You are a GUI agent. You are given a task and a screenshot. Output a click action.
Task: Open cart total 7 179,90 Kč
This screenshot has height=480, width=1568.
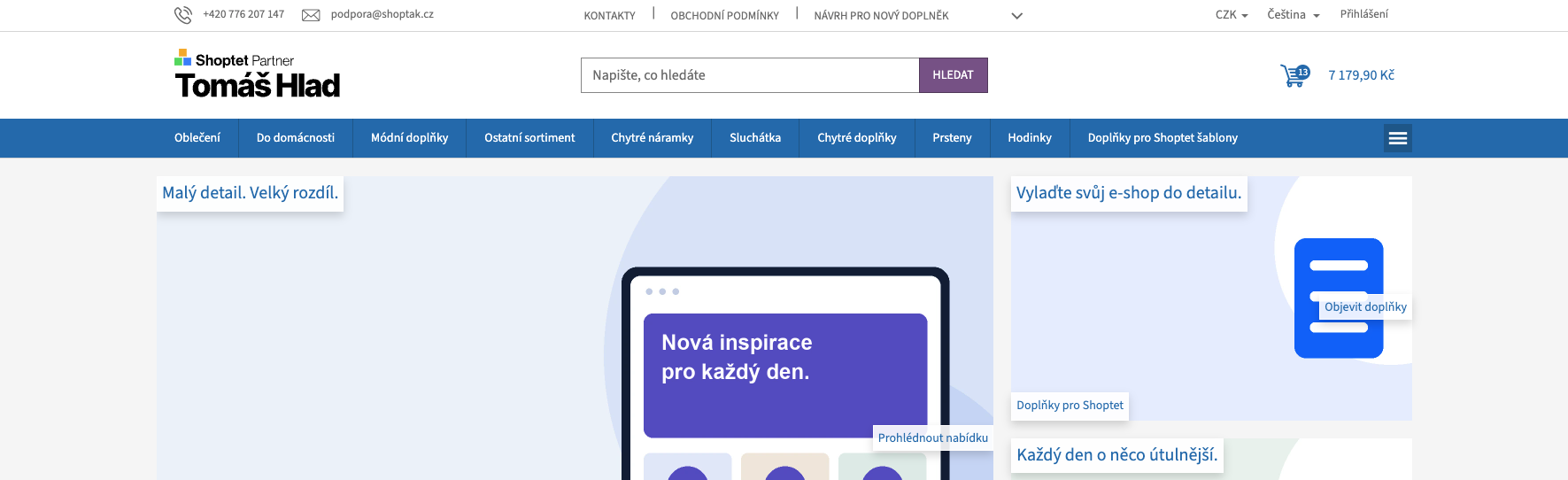1361,75
